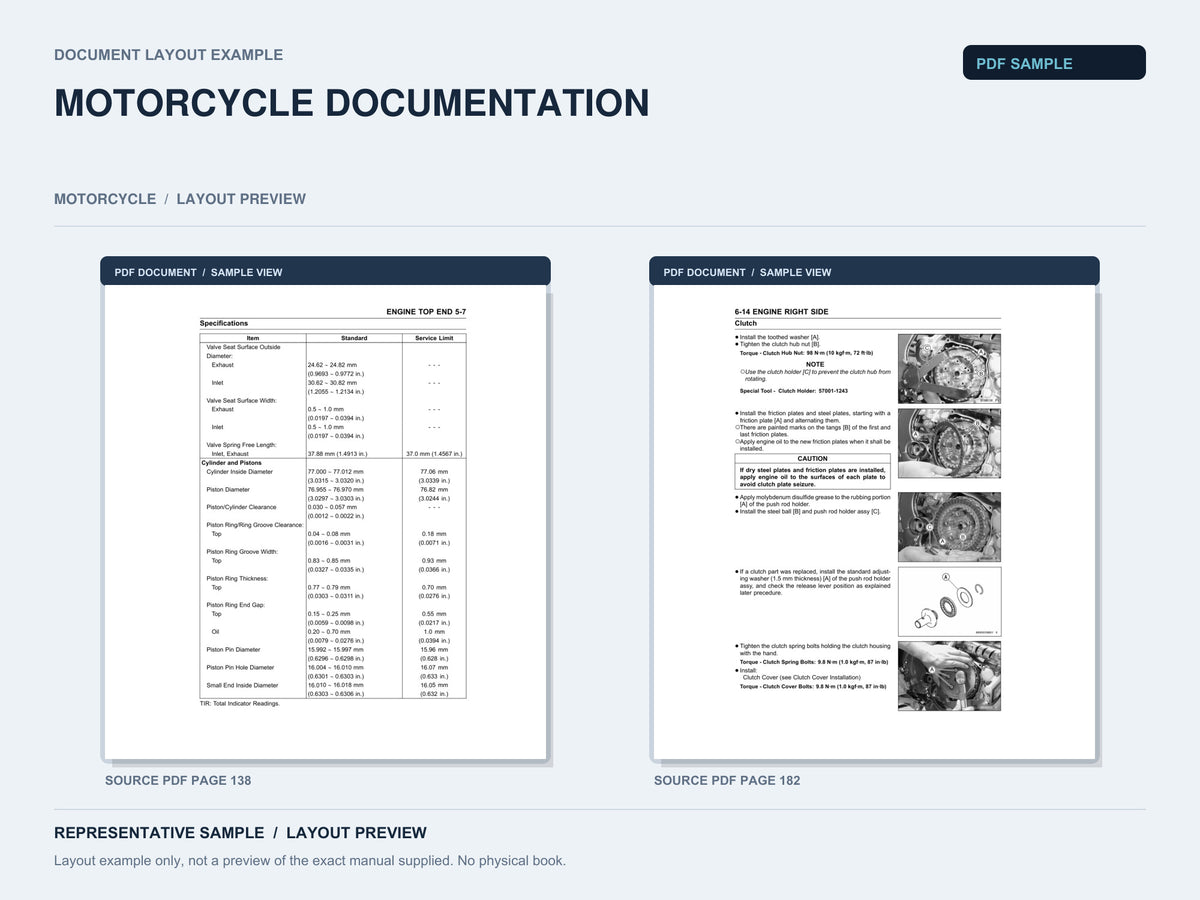This screenshot has width=1200, height=900.
Task: Click the "Service Limit" column header
Action: coord(434,338)
